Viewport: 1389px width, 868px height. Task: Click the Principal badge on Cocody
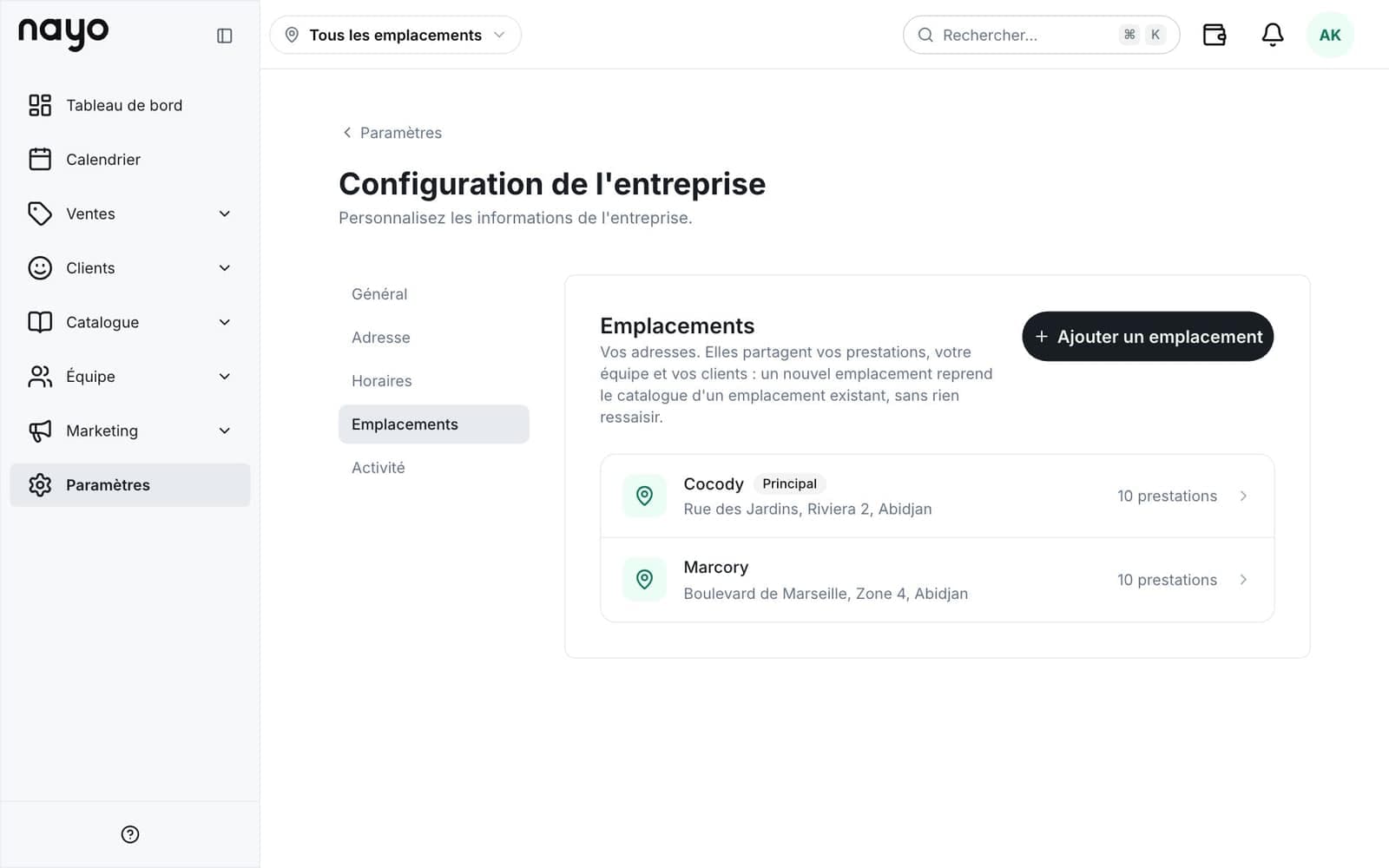[789, 483]
